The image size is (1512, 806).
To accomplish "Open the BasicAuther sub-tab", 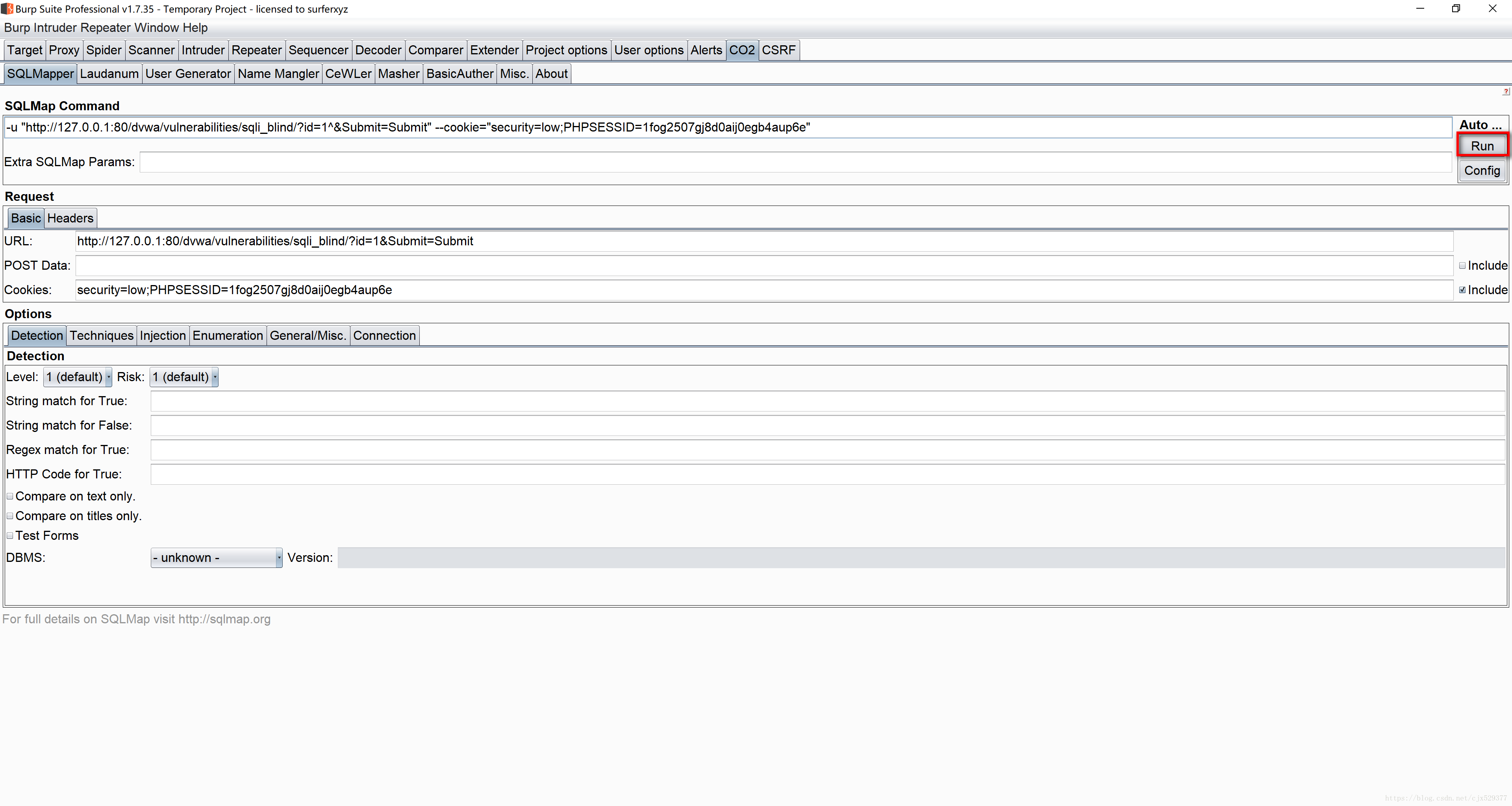I will coord(460,74).
